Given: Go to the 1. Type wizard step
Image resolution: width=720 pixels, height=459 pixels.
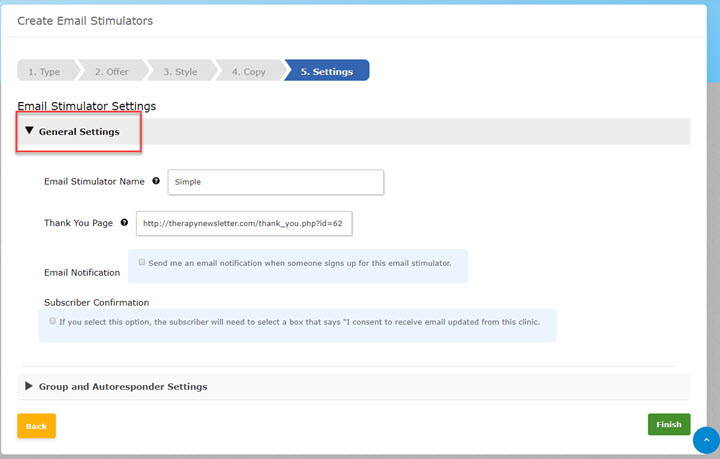Looking at the screenshot, I should click(44, 71).
